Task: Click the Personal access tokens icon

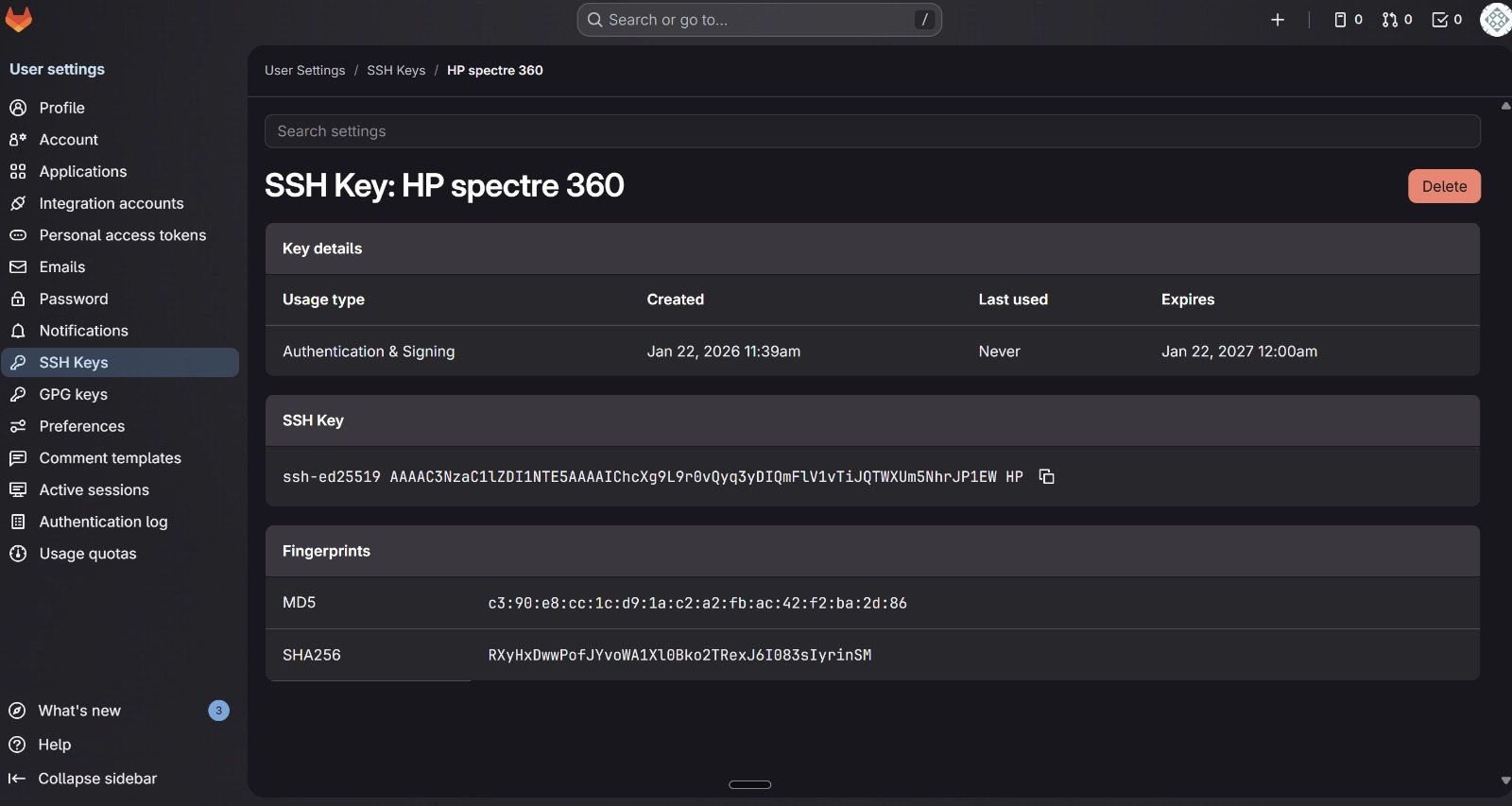Action: 18,235
